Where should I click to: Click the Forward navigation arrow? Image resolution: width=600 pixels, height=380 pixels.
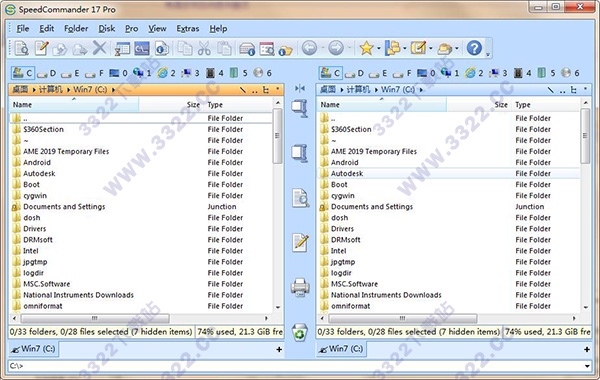point(336,48)
